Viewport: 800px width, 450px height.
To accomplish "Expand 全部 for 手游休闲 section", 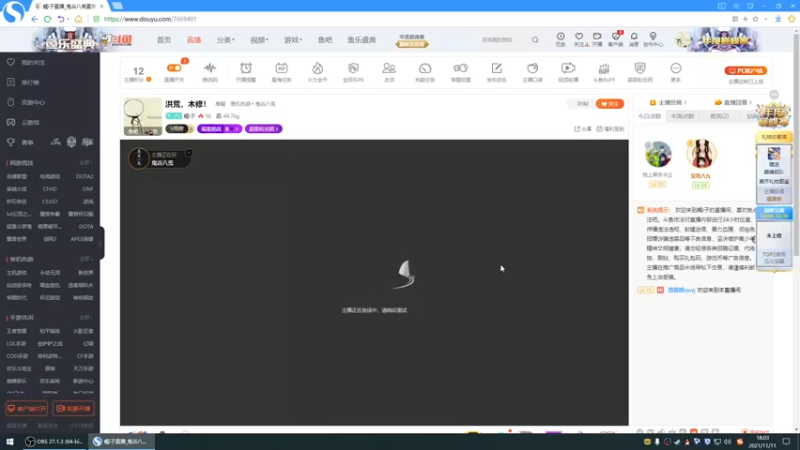I will pos(86,317).
